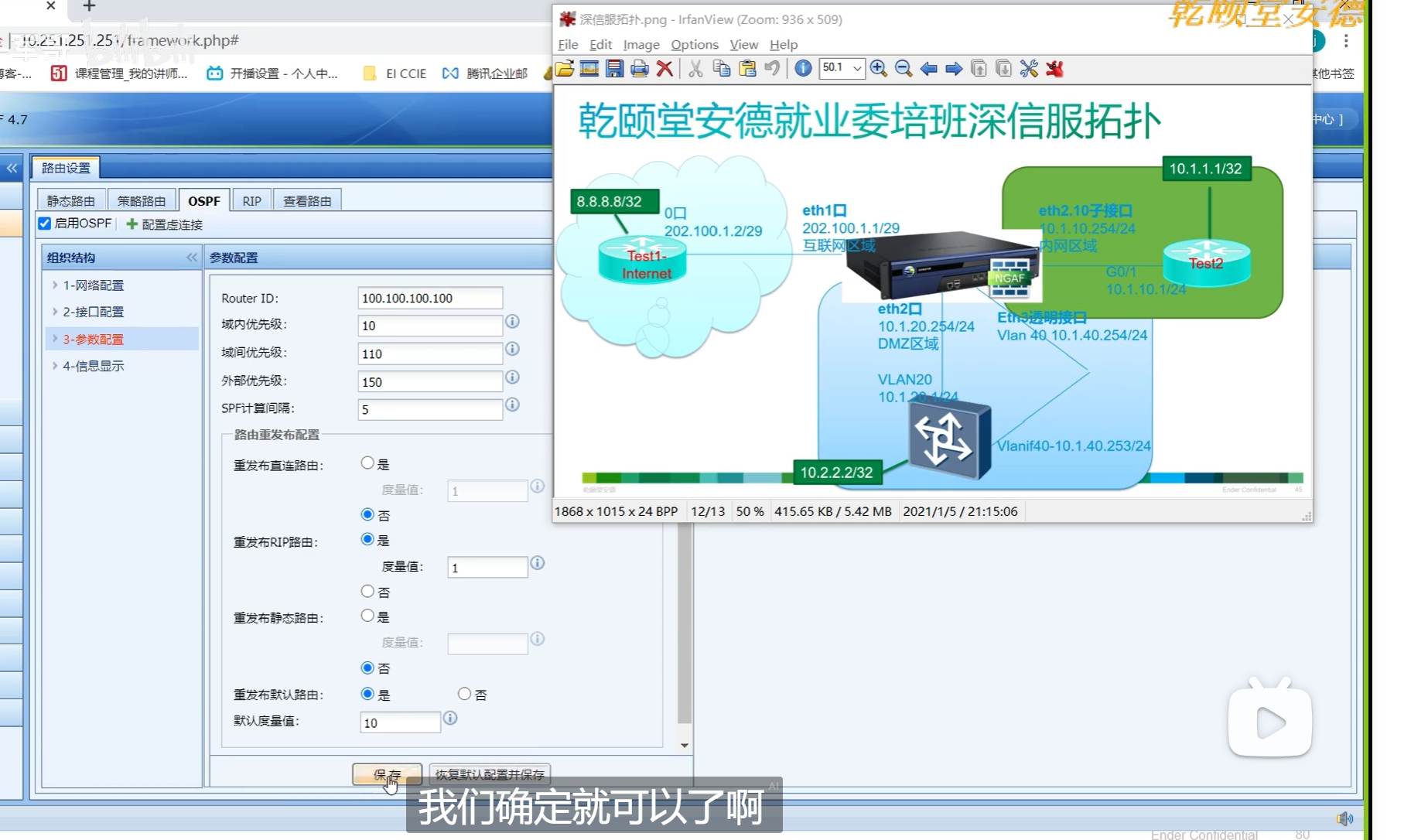
Task: Expand the 2-接口配置 tree node
Action: point(55,311)
